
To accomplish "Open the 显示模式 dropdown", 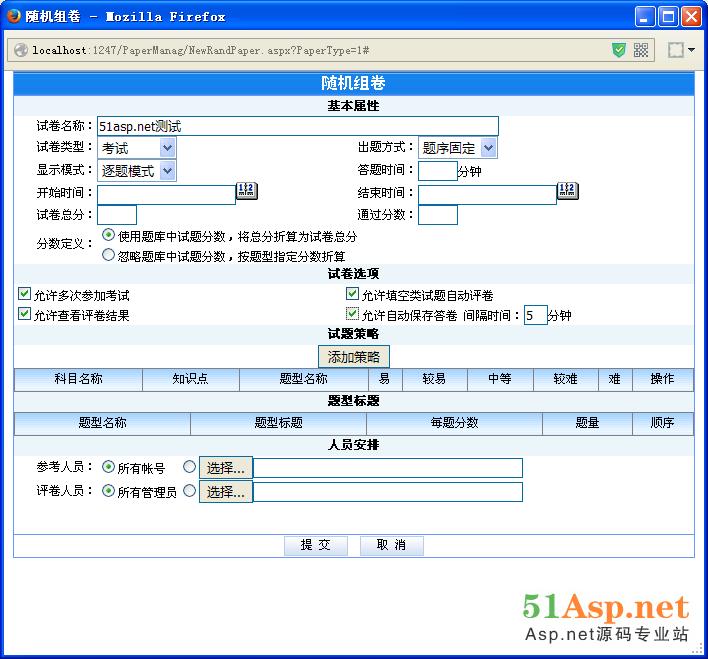I will pos(137,171).
